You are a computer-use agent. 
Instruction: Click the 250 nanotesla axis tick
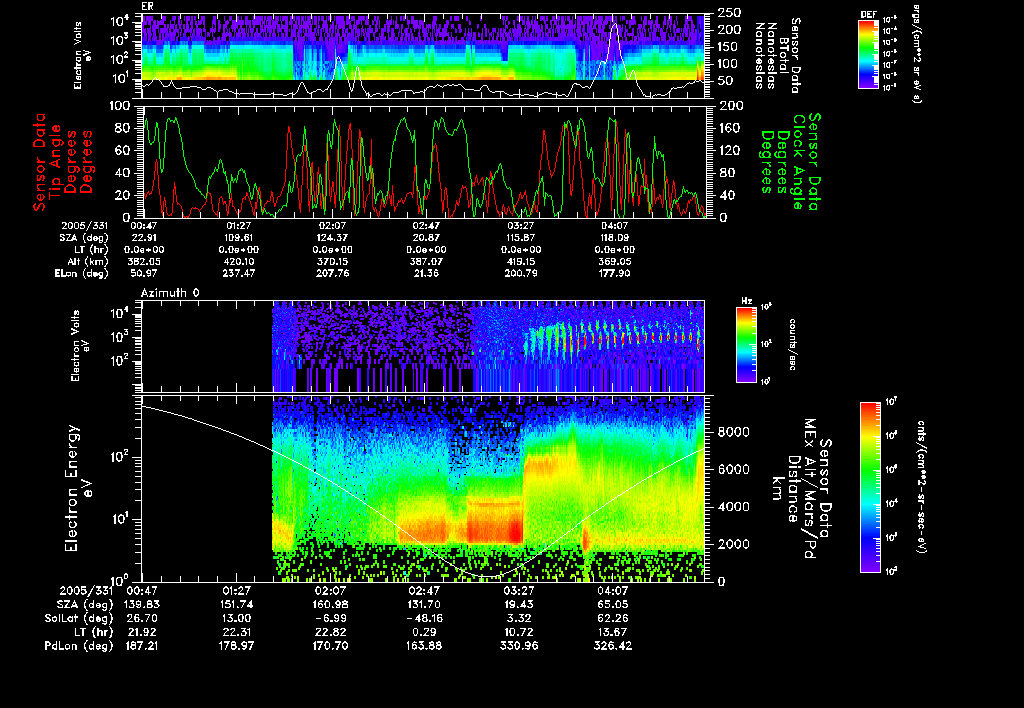(x=729, y=12)
